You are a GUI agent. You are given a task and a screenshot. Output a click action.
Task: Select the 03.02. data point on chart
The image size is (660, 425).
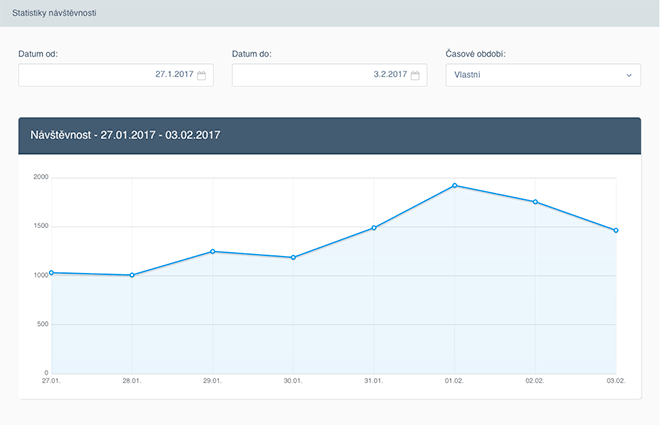tap(616, 231)
